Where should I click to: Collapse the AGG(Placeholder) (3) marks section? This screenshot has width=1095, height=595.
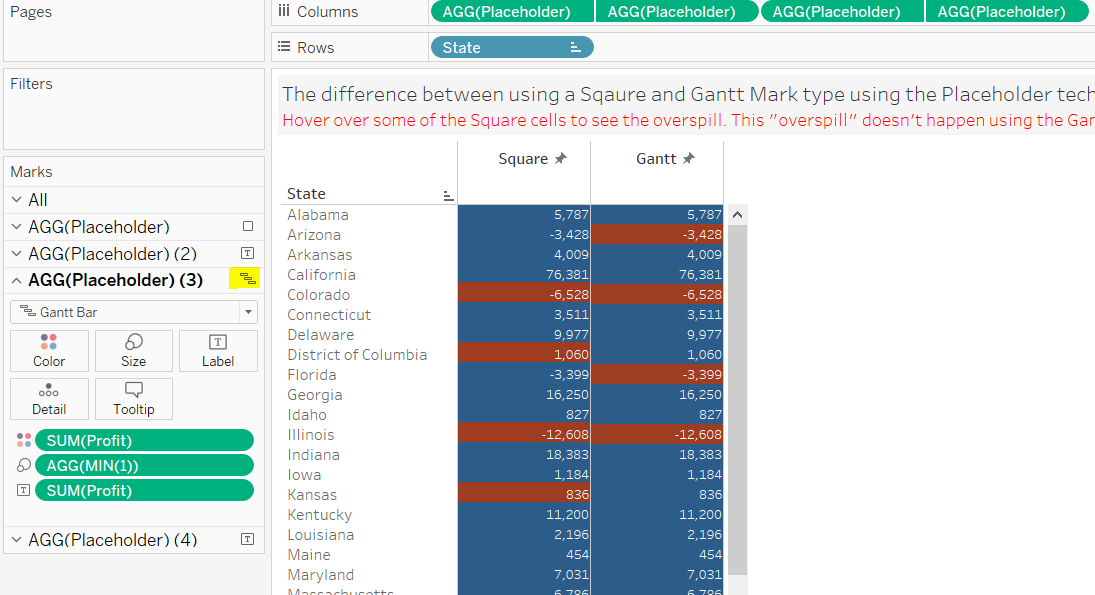coord(17,280)
